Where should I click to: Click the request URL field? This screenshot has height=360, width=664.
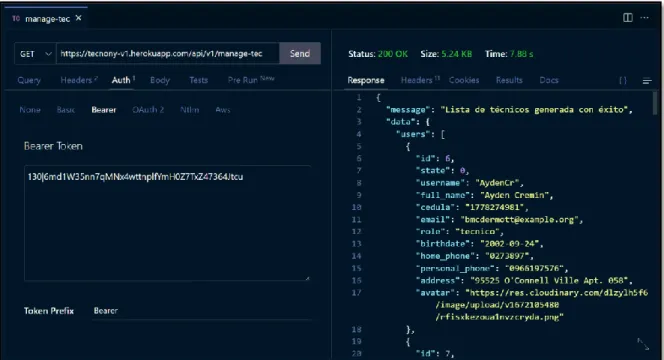coord(168,54)
